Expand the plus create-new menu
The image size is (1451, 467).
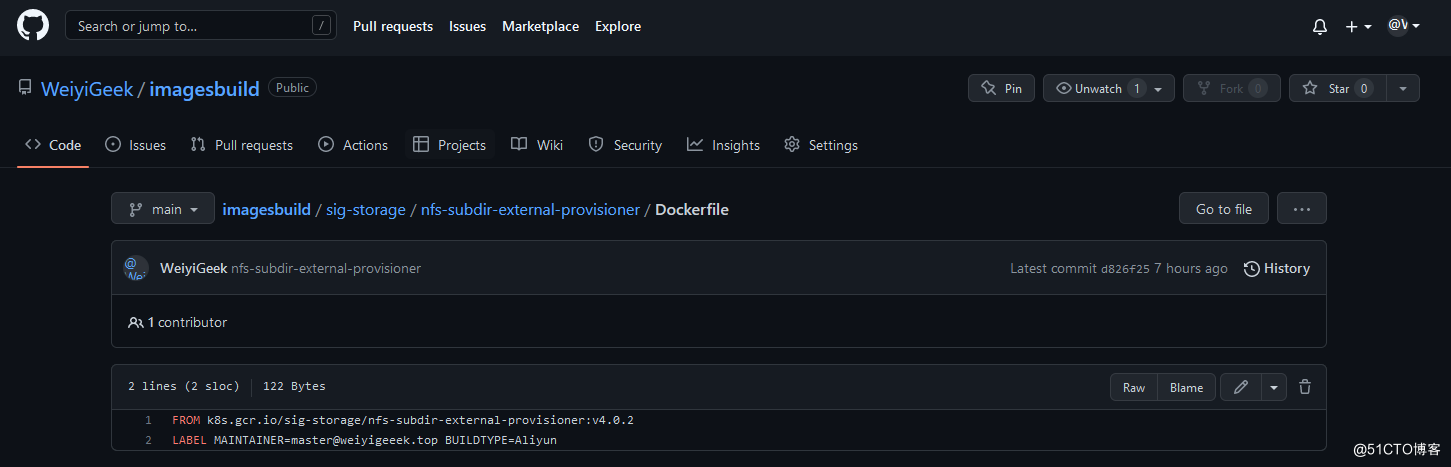(1358, 27)
